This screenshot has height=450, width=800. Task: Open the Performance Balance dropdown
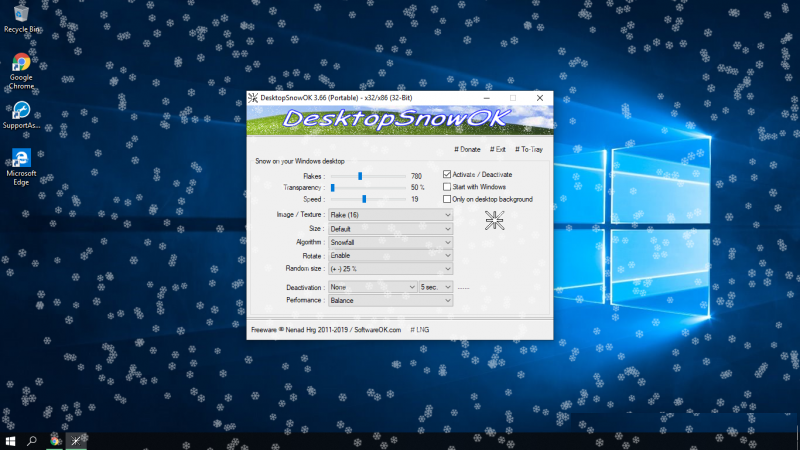[x=390, y=300]
